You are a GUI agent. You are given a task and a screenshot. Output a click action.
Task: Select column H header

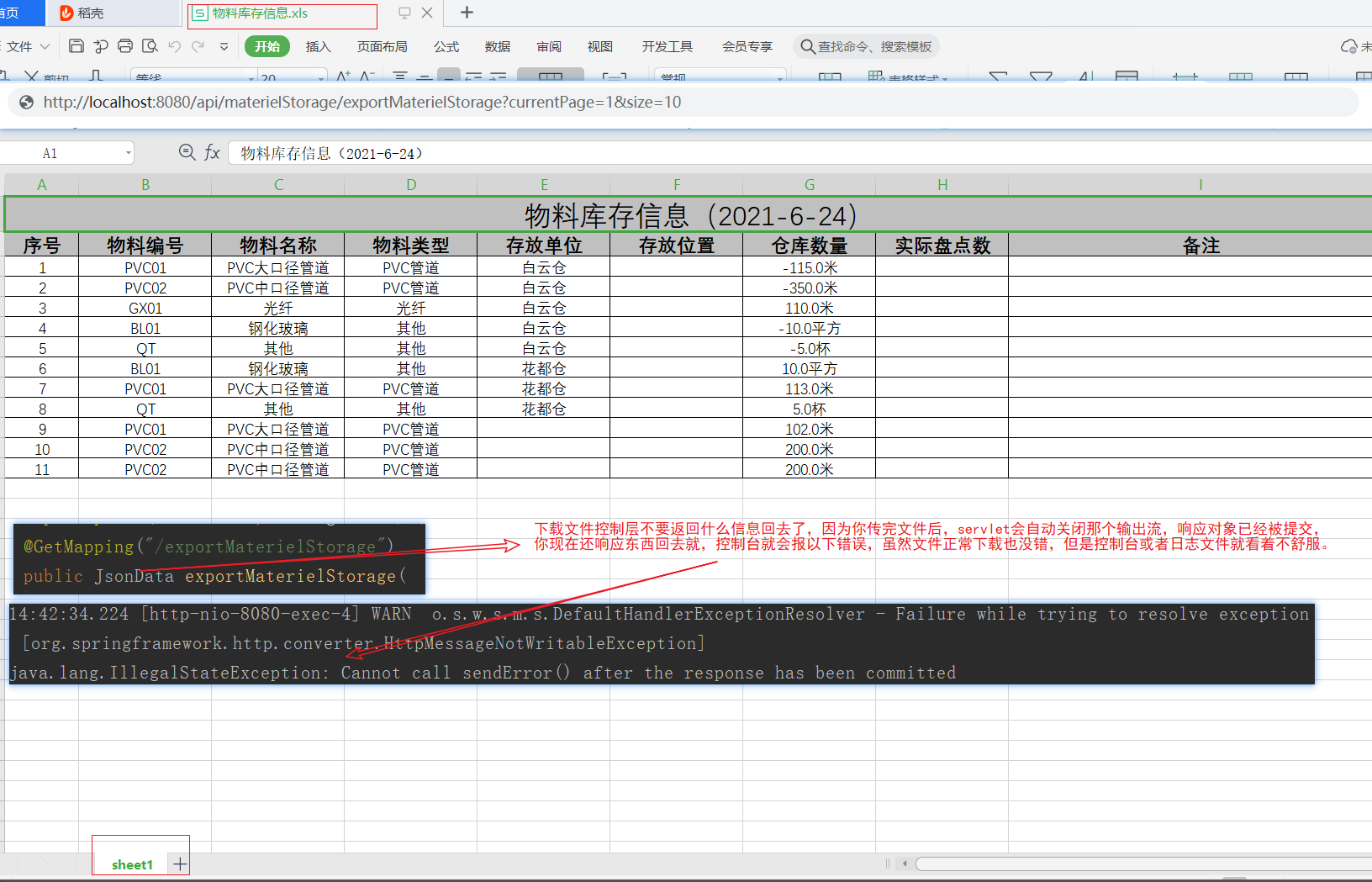coord(942,185)
